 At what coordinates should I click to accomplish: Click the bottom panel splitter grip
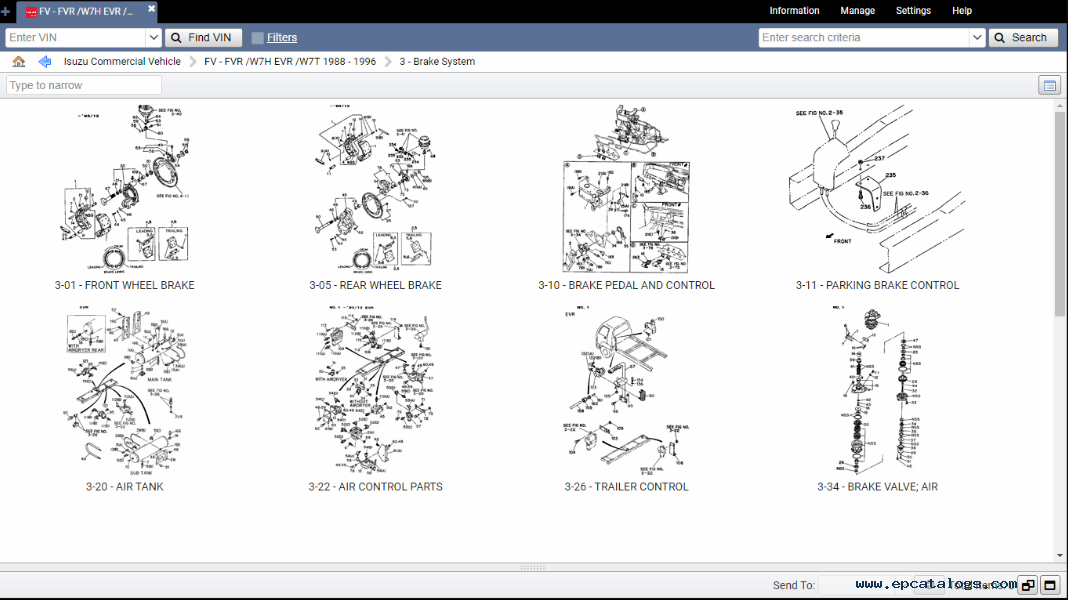click(x=533, y=567)
